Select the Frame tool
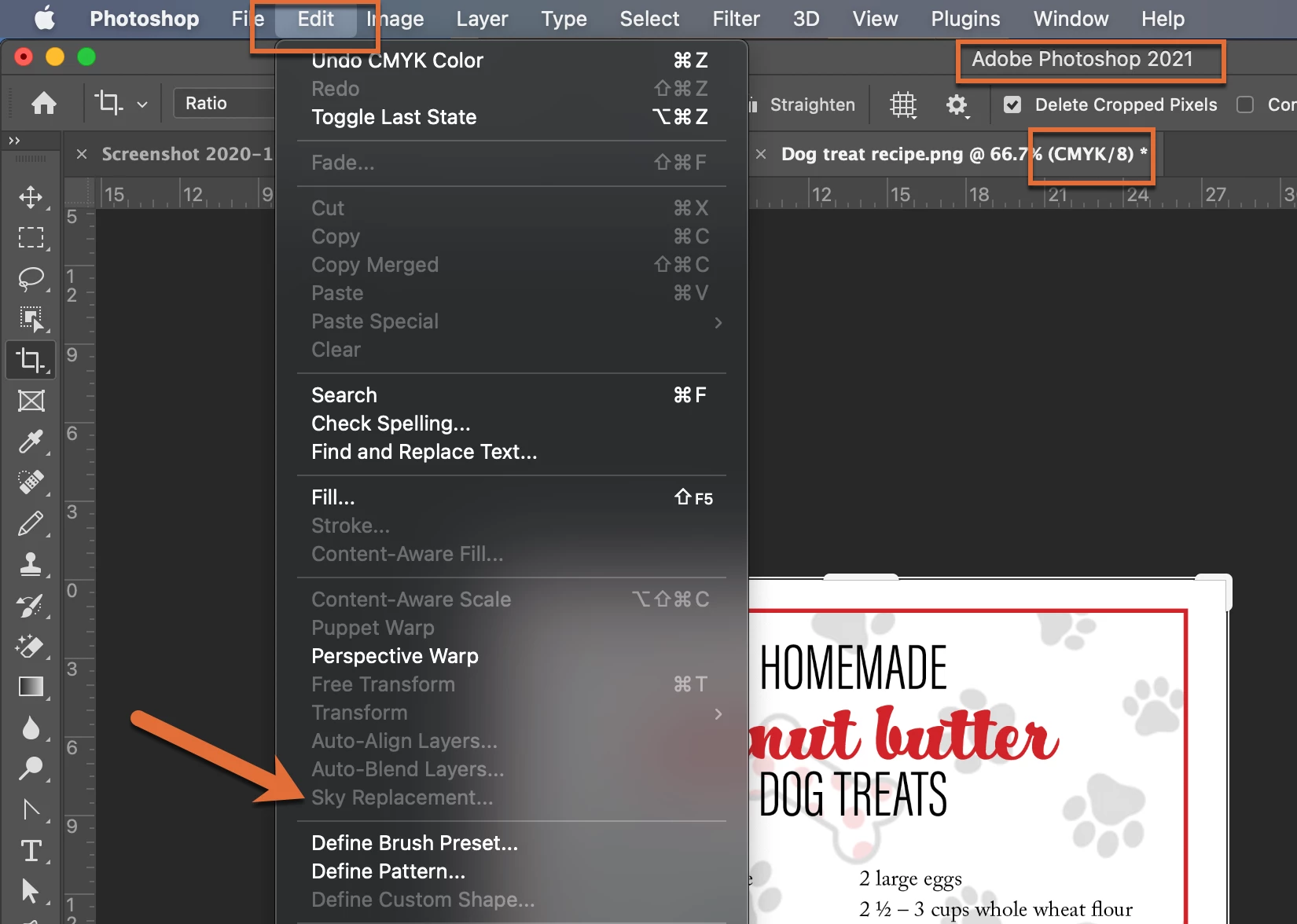Viewport: 1297px width, 924px height. pos(31,401)
